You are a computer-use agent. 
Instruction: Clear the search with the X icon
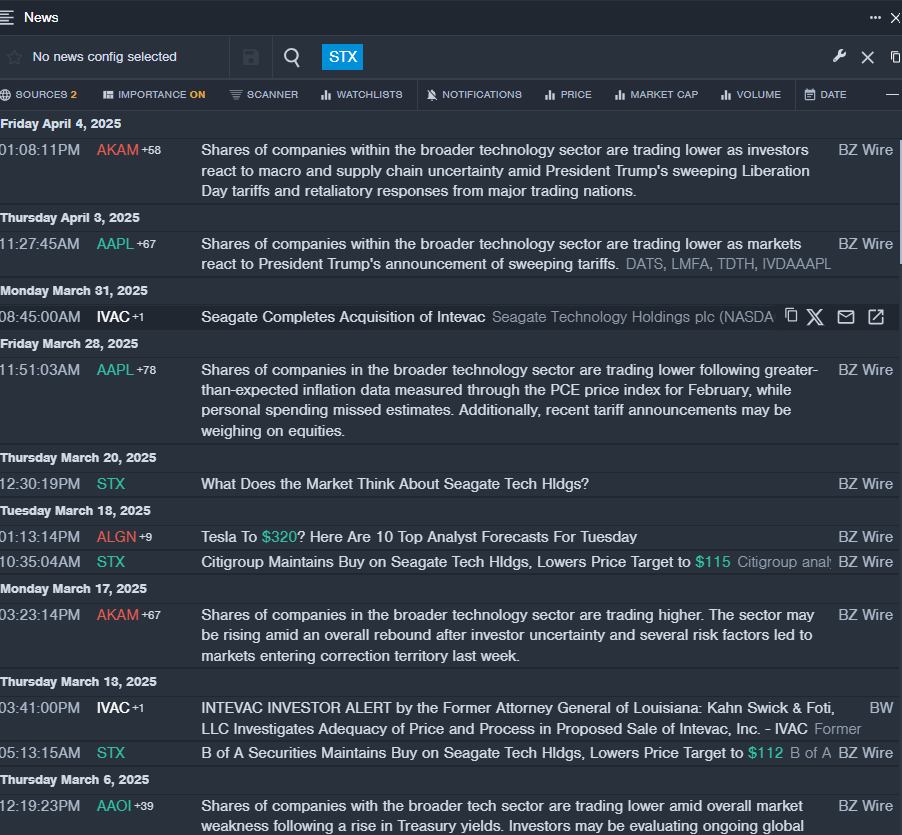coord(867,57)
